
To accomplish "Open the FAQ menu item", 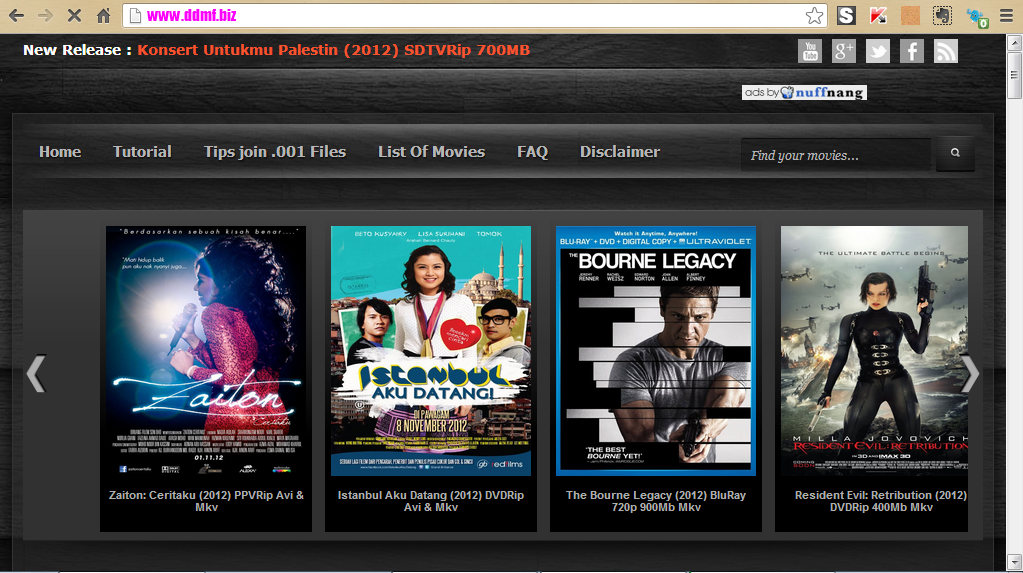I will 532,152.
